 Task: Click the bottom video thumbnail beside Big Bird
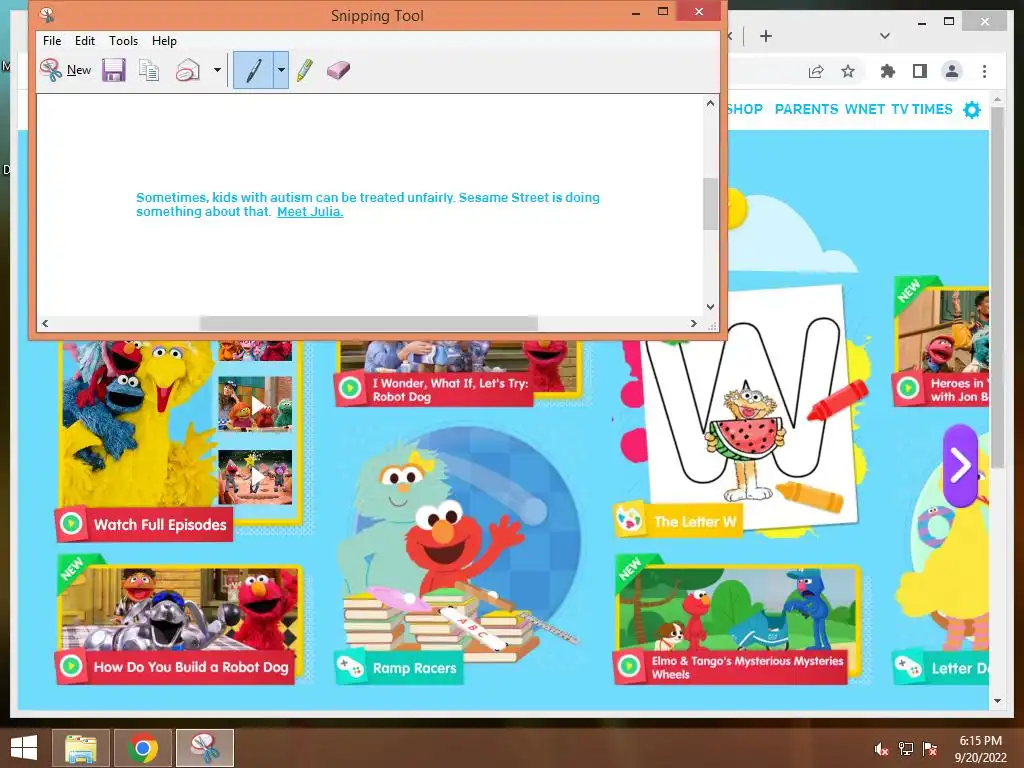point(255,477)
